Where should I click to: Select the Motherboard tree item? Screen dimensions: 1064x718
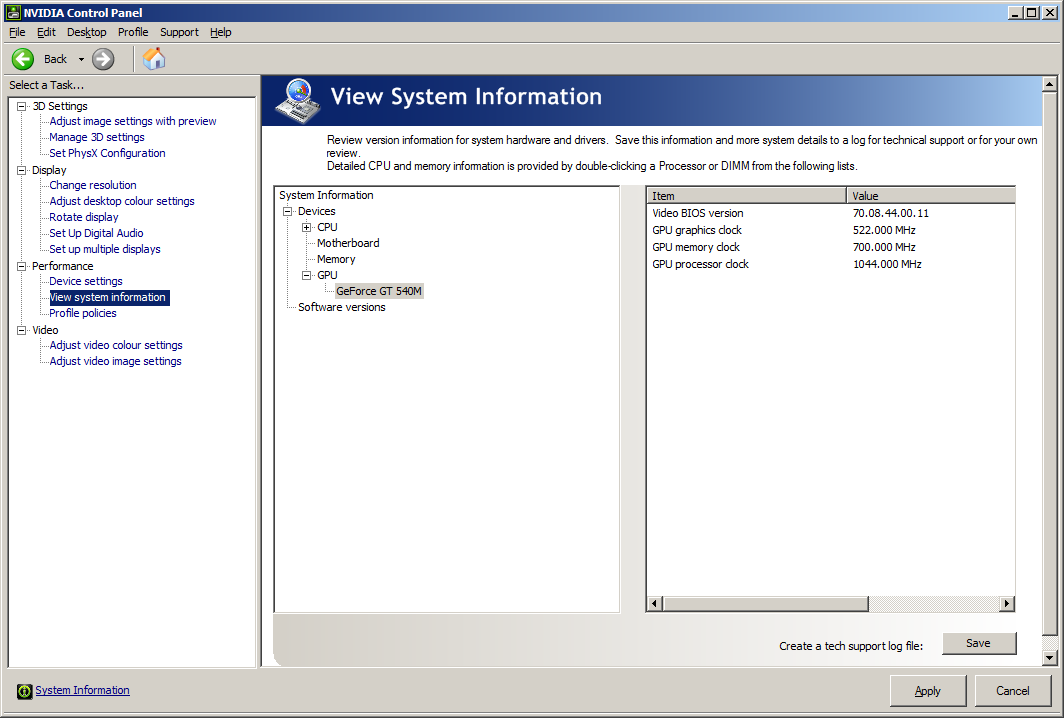[348, 243]
